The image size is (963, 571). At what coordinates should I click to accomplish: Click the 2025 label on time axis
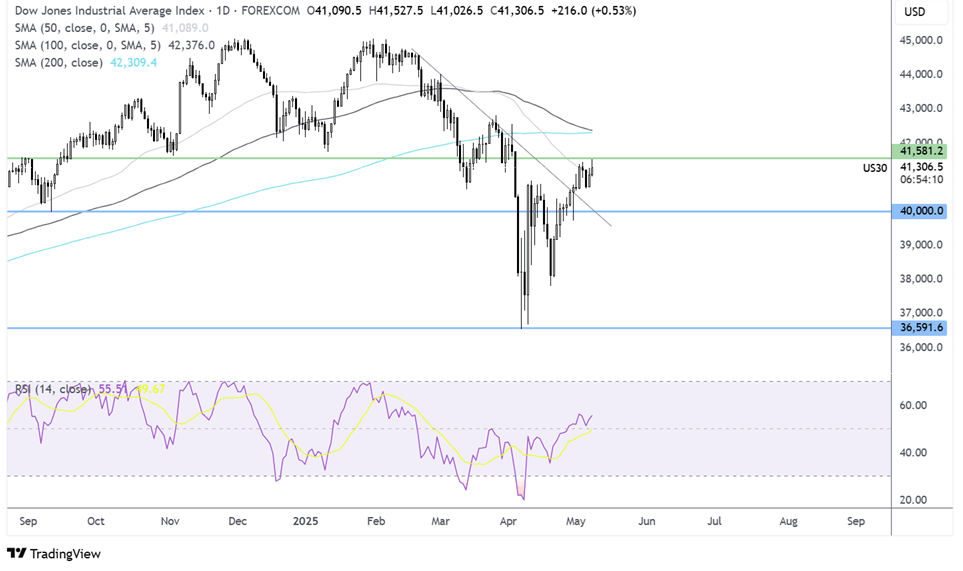click(305, 521)
